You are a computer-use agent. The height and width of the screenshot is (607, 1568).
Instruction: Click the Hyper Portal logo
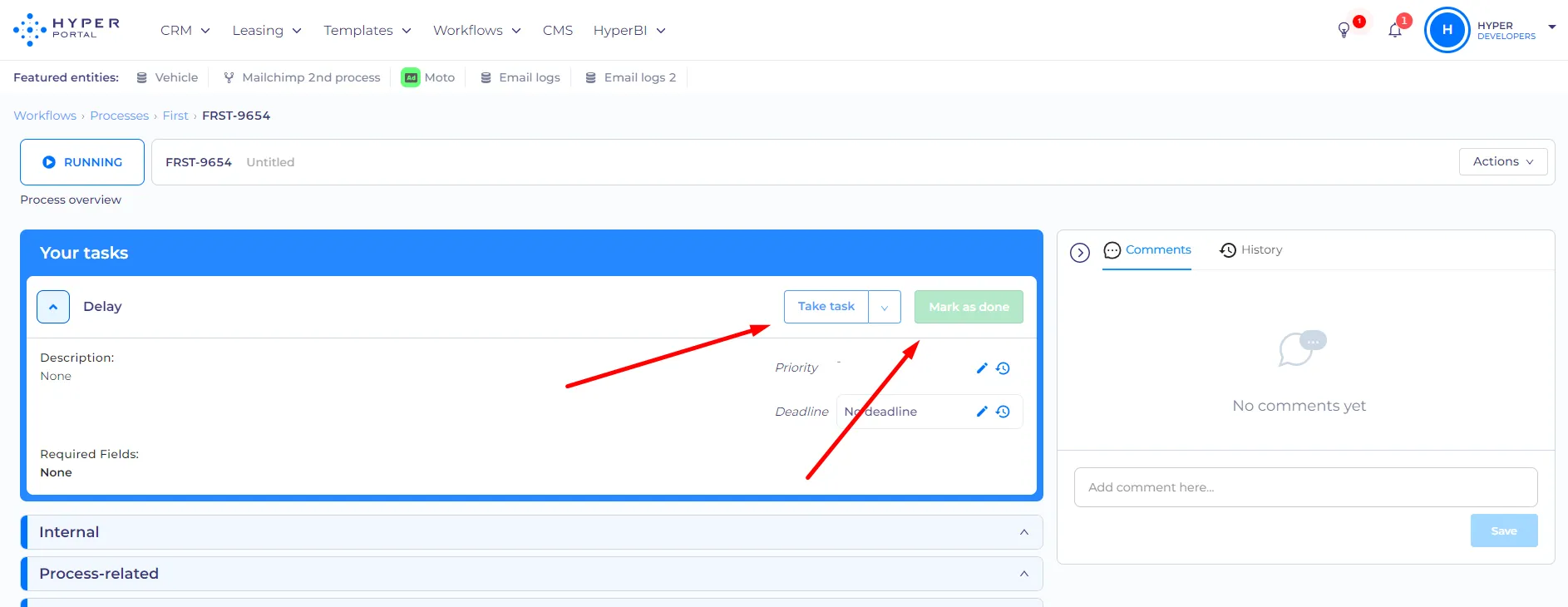pos(67,30)
